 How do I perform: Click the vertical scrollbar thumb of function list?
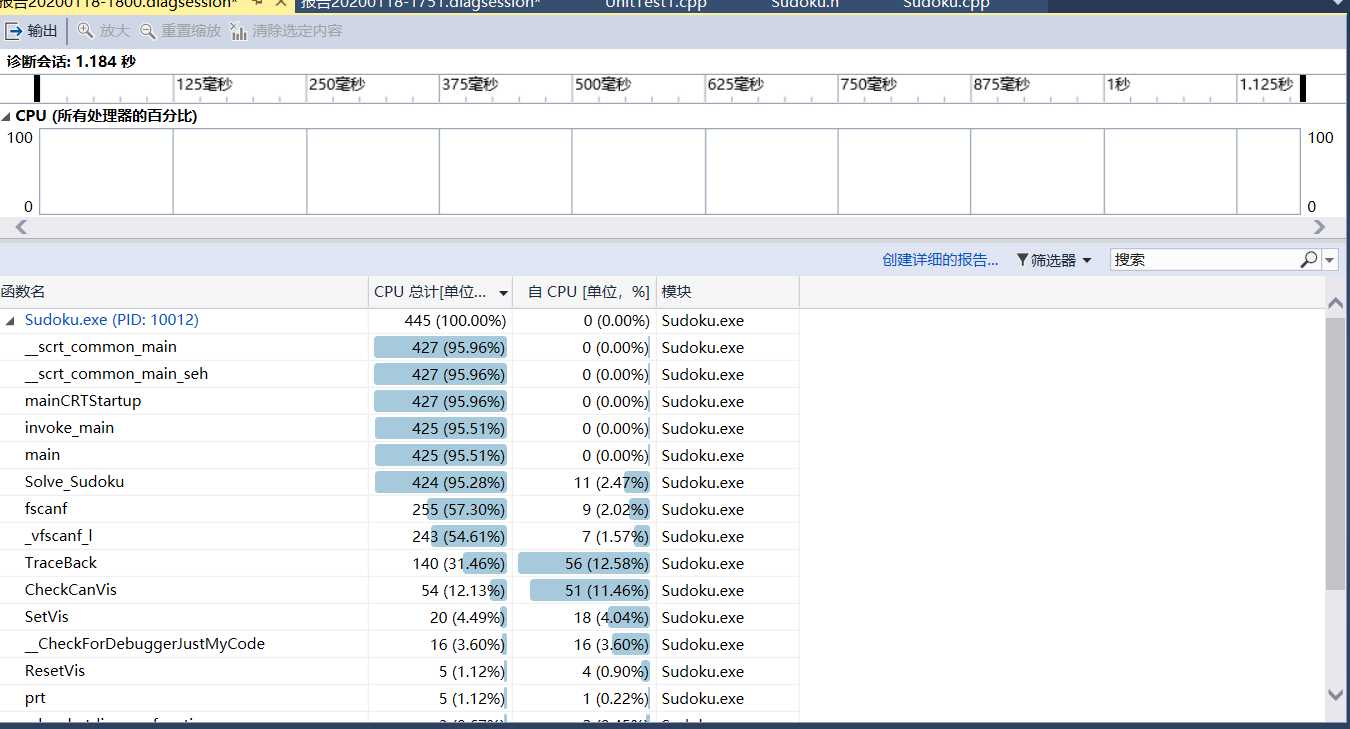[x=1335, y=453]
